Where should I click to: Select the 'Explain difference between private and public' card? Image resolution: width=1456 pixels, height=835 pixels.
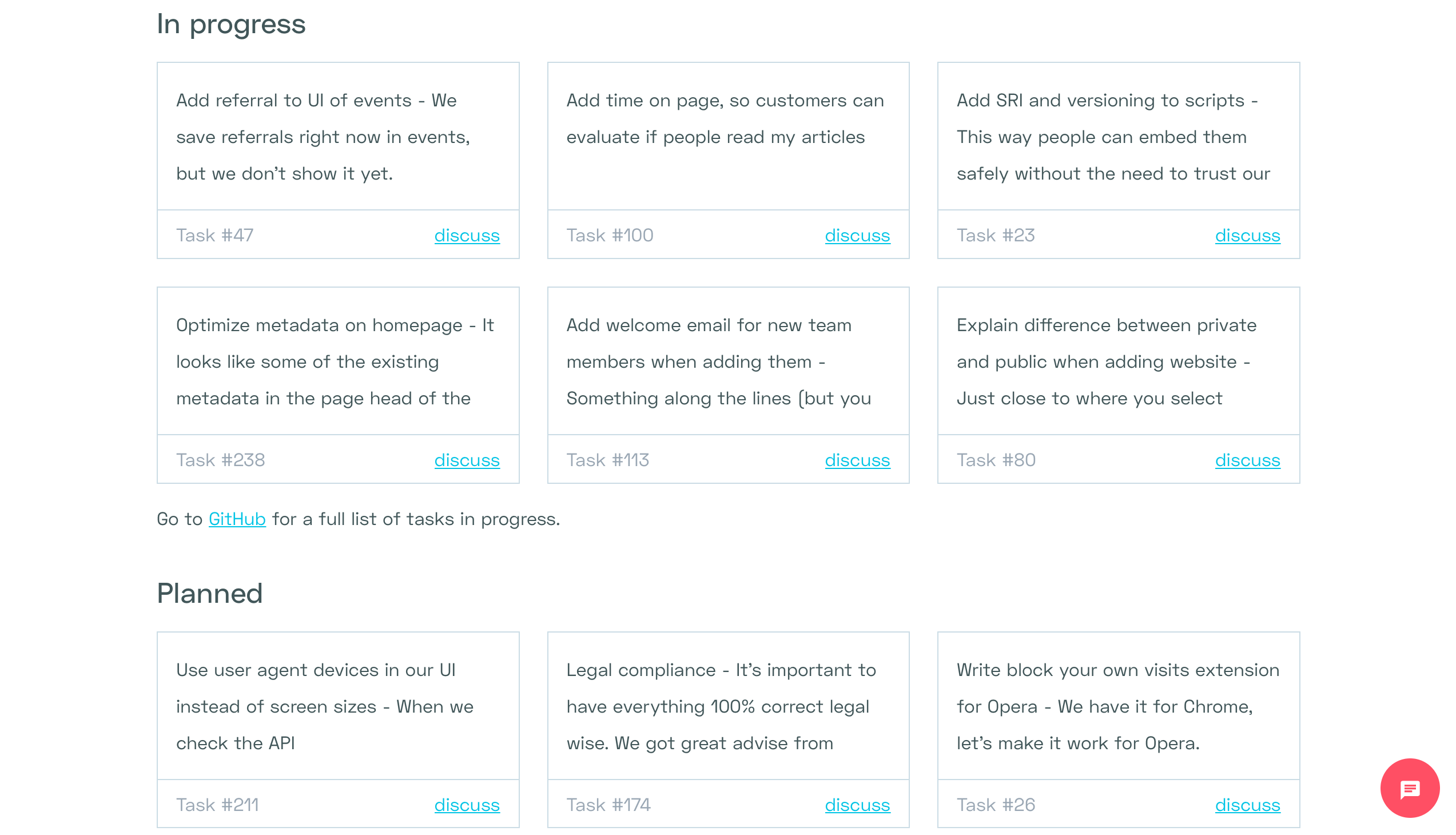(x=1118, y=361)
